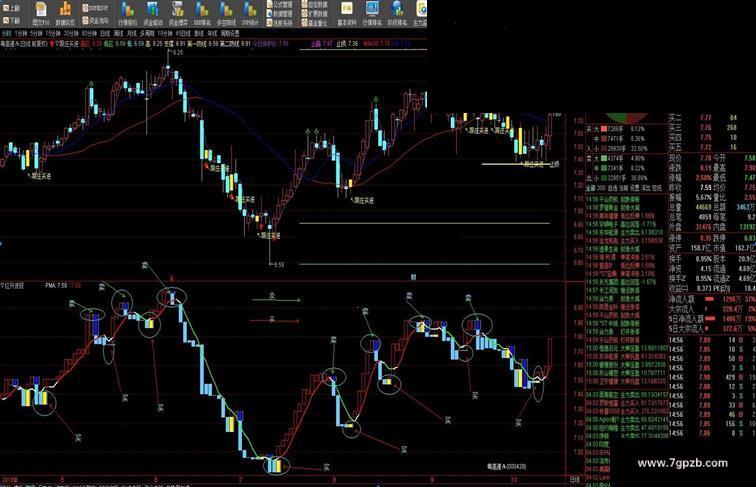Open 数据管理 data manager

coord(280,14)
